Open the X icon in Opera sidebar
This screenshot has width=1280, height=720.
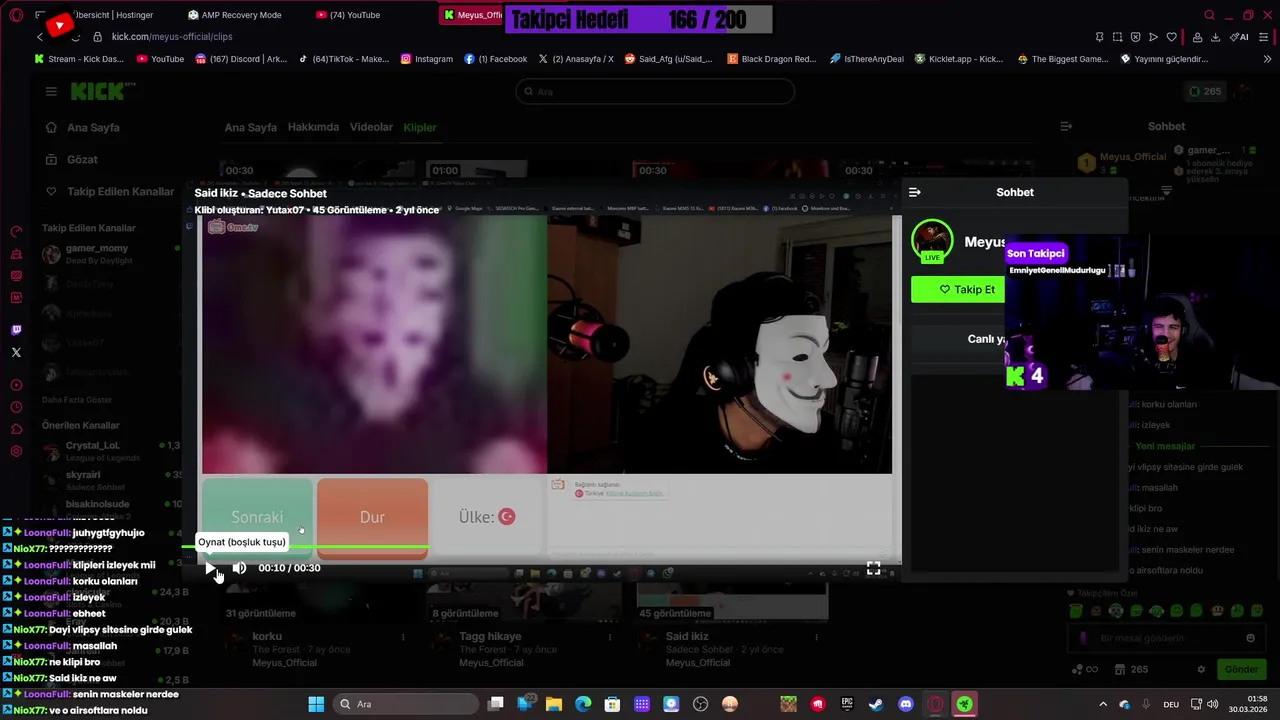16,352
